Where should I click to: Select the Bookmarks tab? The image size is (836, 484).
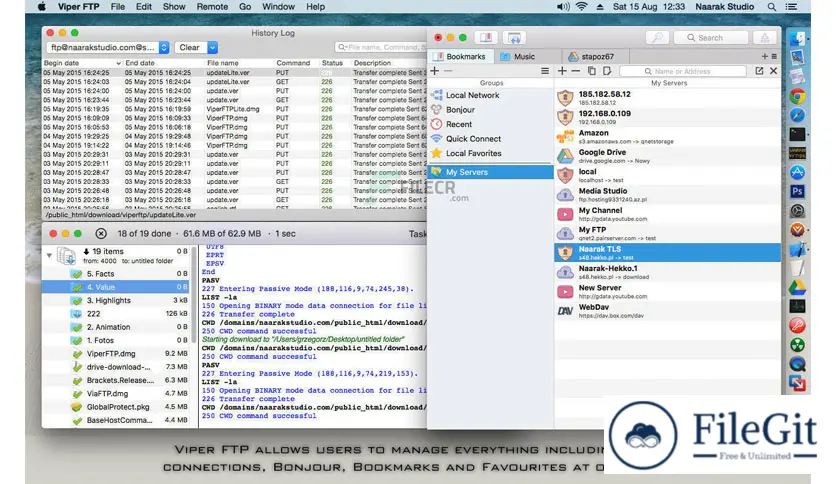click(x=460, y=57)
